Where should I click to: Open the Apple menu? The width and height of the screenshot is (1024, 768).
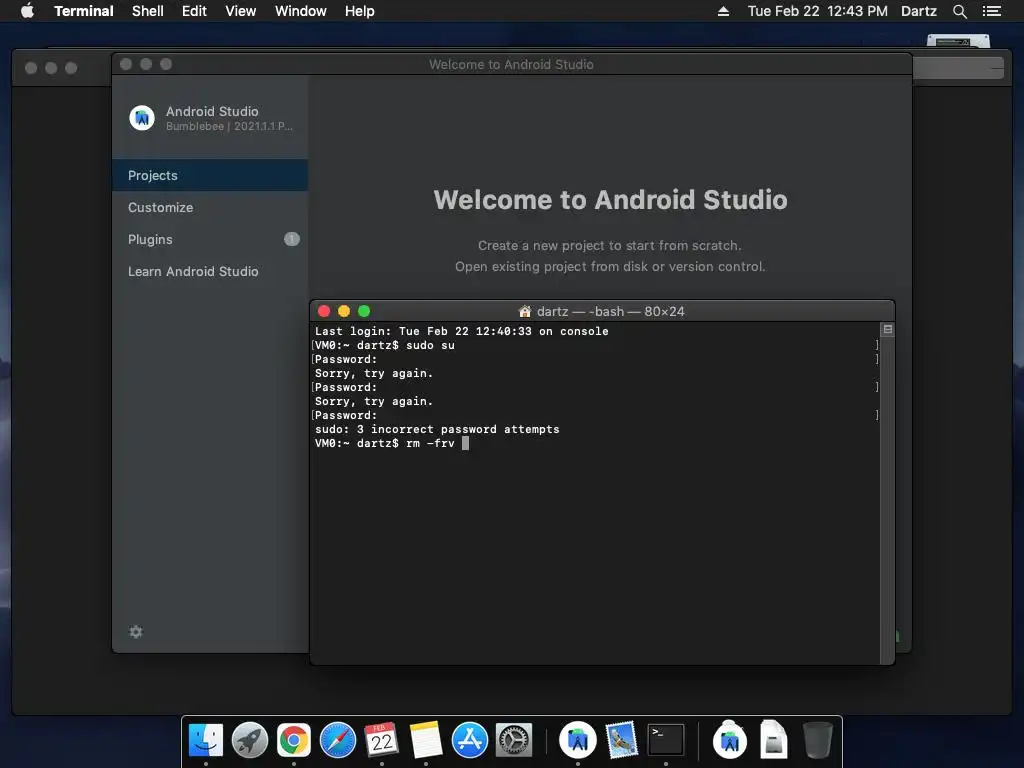point(27,11)
